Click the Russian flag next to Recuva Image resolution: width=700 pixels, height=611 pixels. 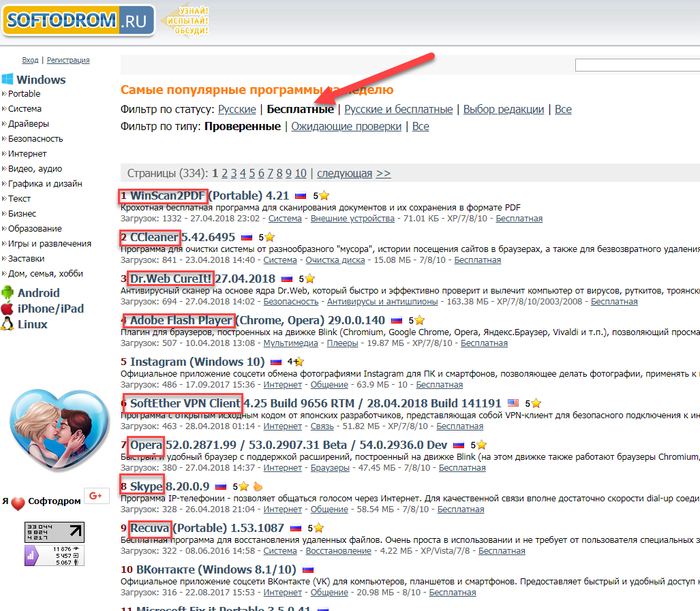coord(296,528)
